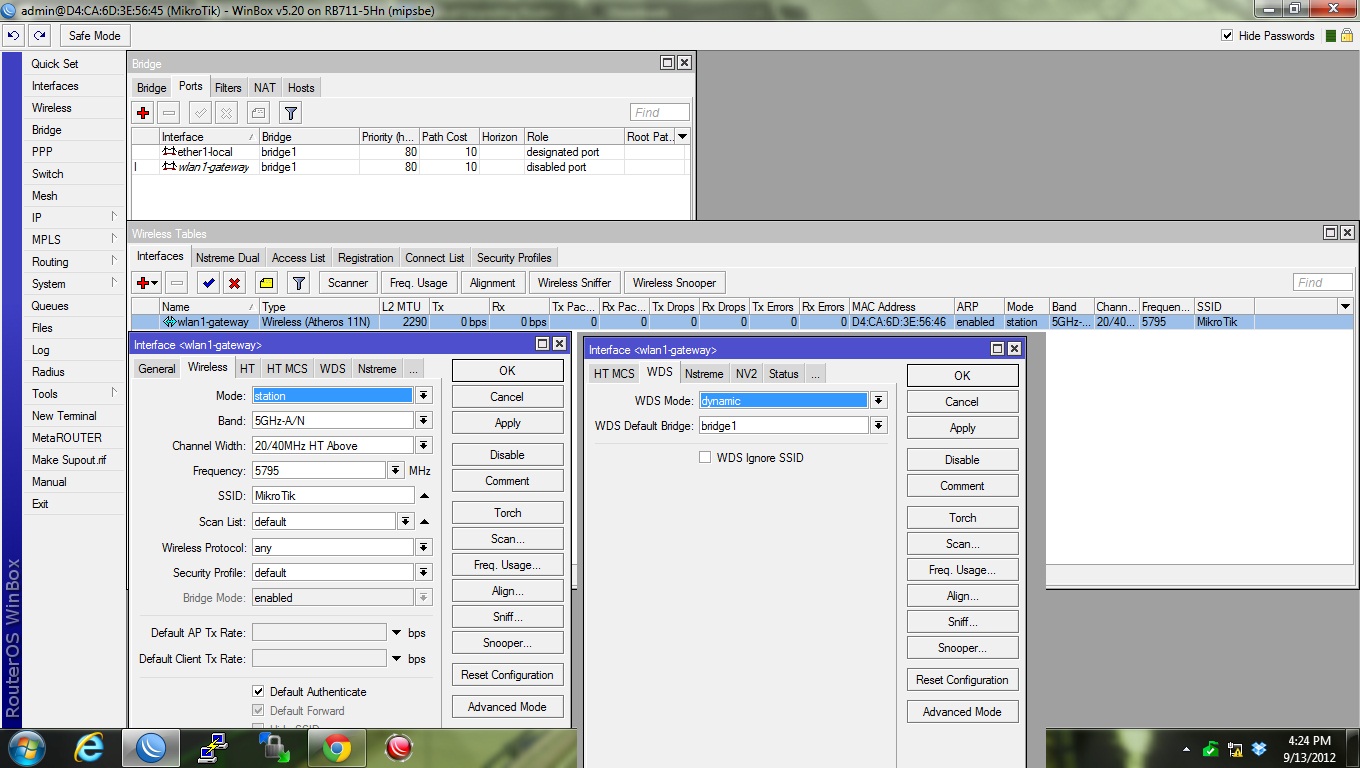Click the filter funnel icon in the Bridge window
The width and height of the screenshot is (1360, 768).
tap(290, 113)
